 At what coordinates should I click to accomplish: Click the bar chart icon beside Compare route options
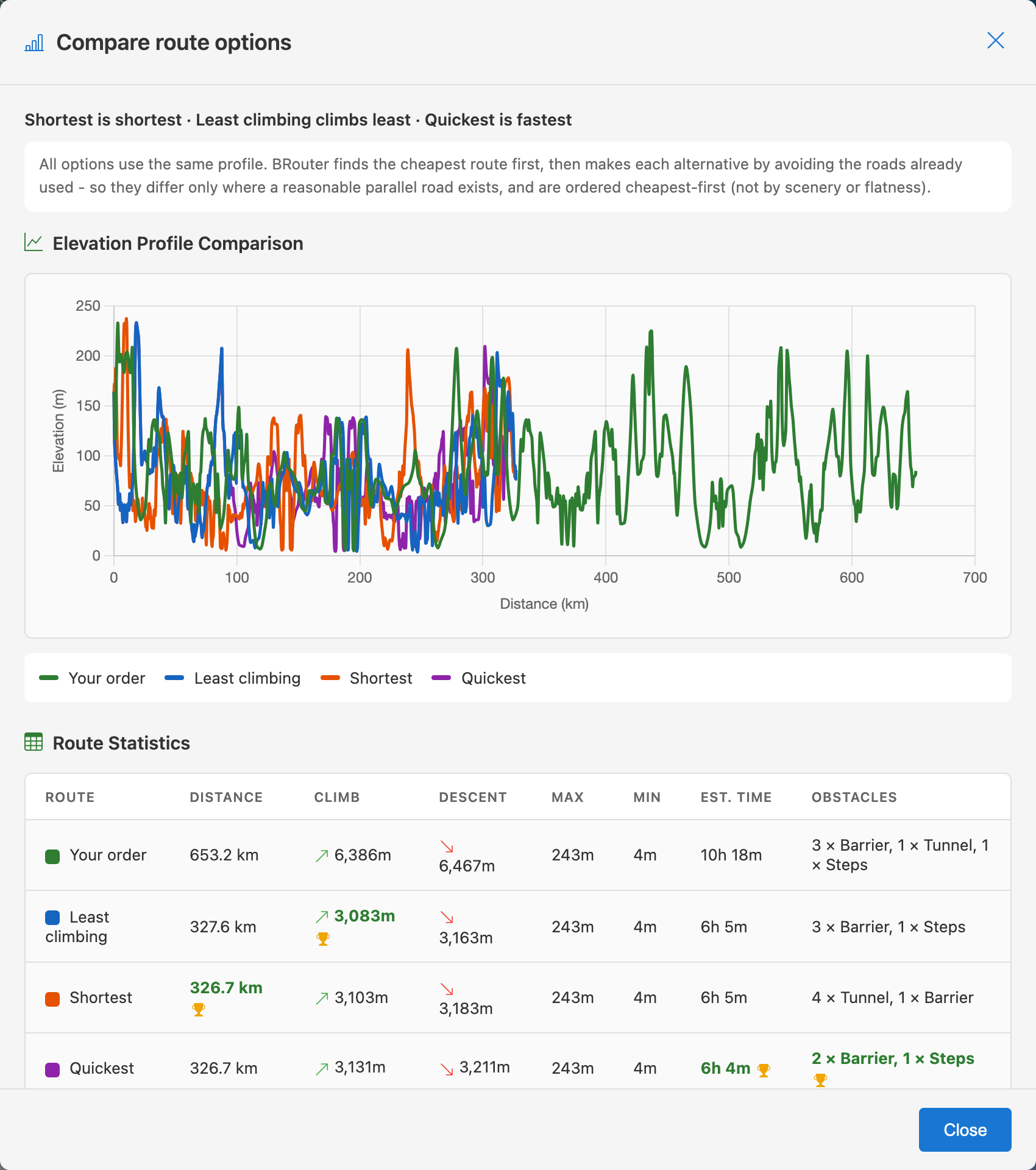click(34, 43)
